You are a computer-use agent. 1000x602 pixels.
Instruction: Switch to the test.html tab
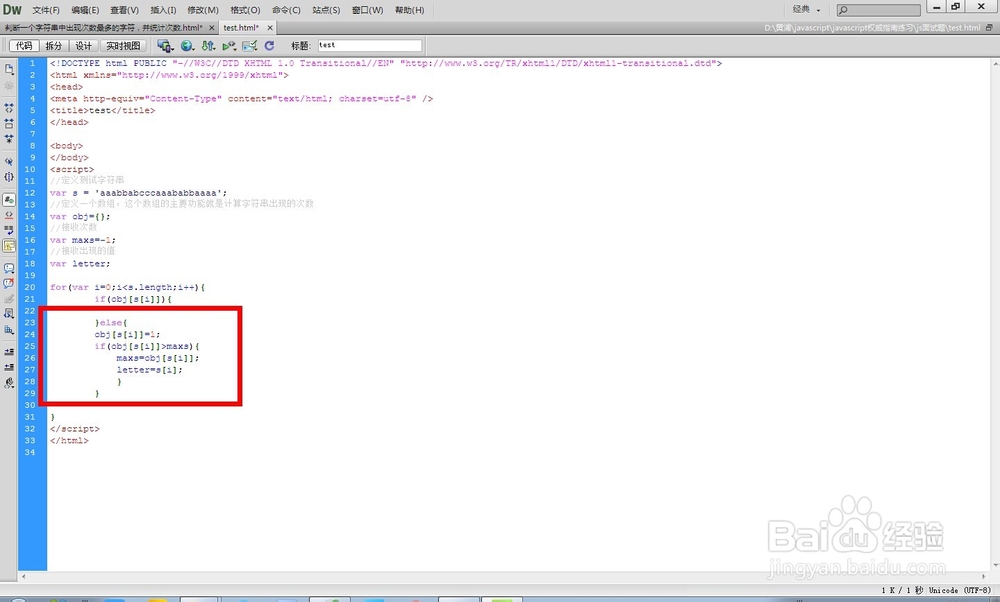pyautogui.click(x=241, y=28)
